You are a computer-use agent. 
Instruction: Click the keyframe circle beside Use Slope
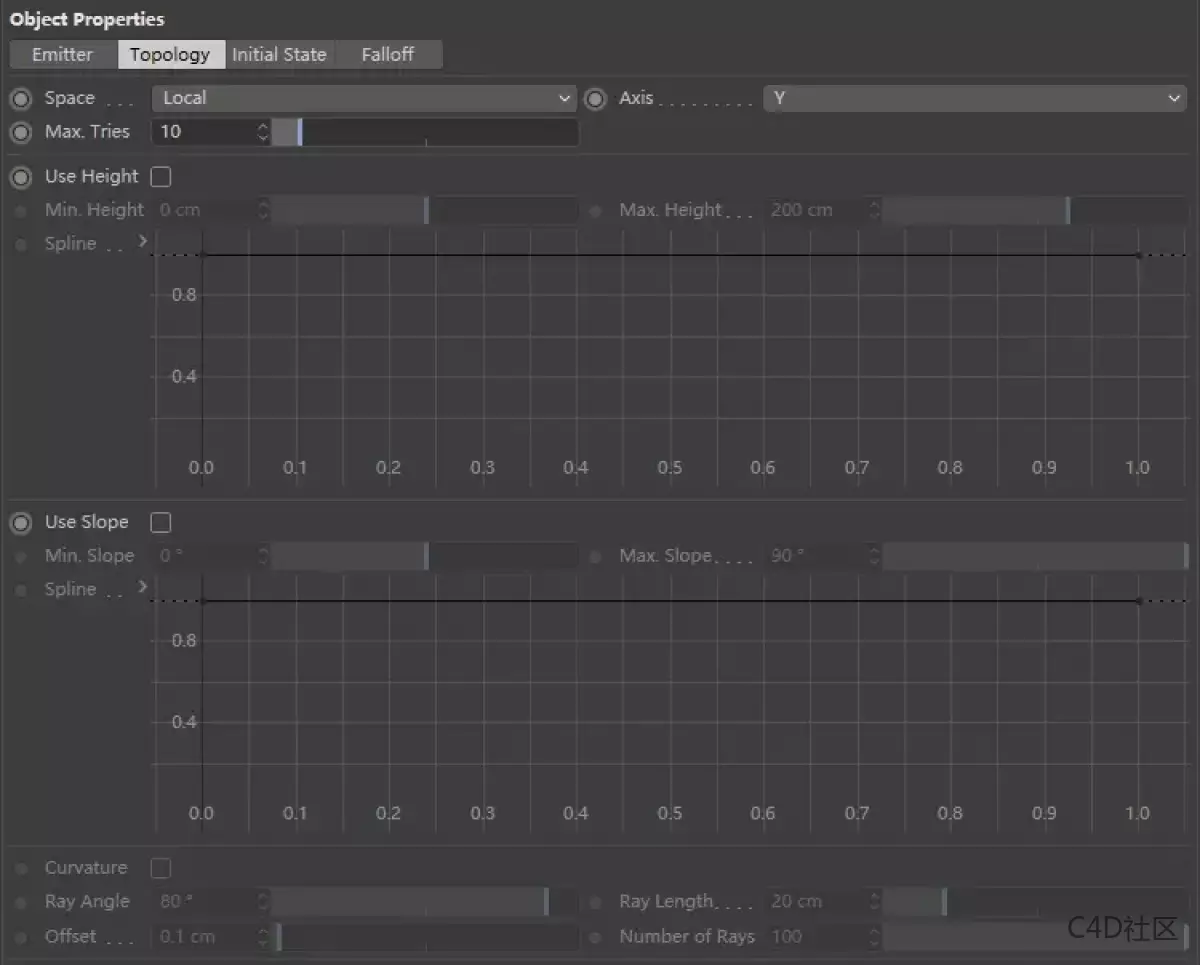(x=21, y=523)
